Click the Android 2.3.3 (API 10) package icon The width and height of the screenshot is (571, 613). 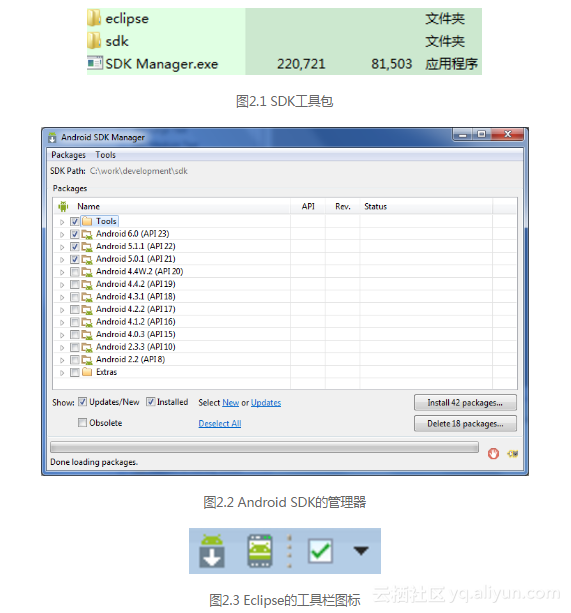[87, 347]
